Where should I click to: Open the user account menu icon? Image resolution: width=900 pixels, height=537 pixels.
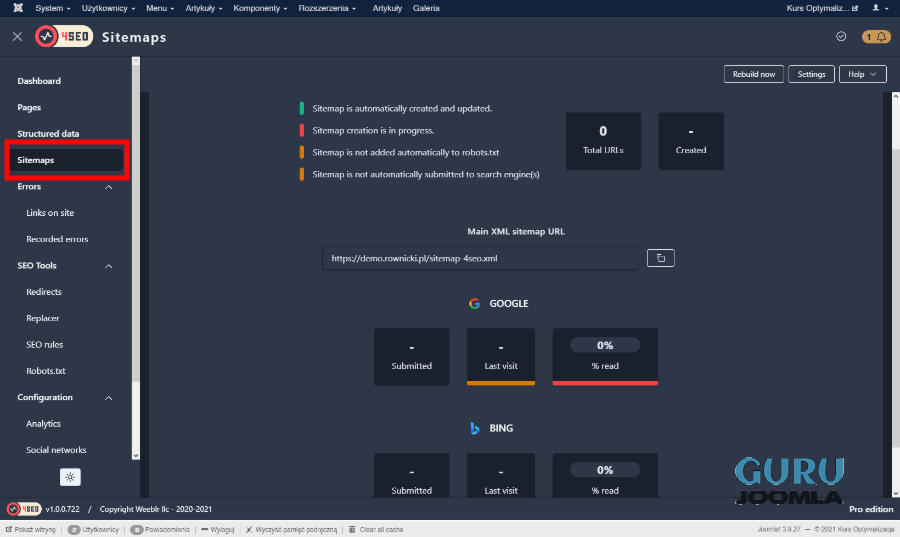(879, 8)
